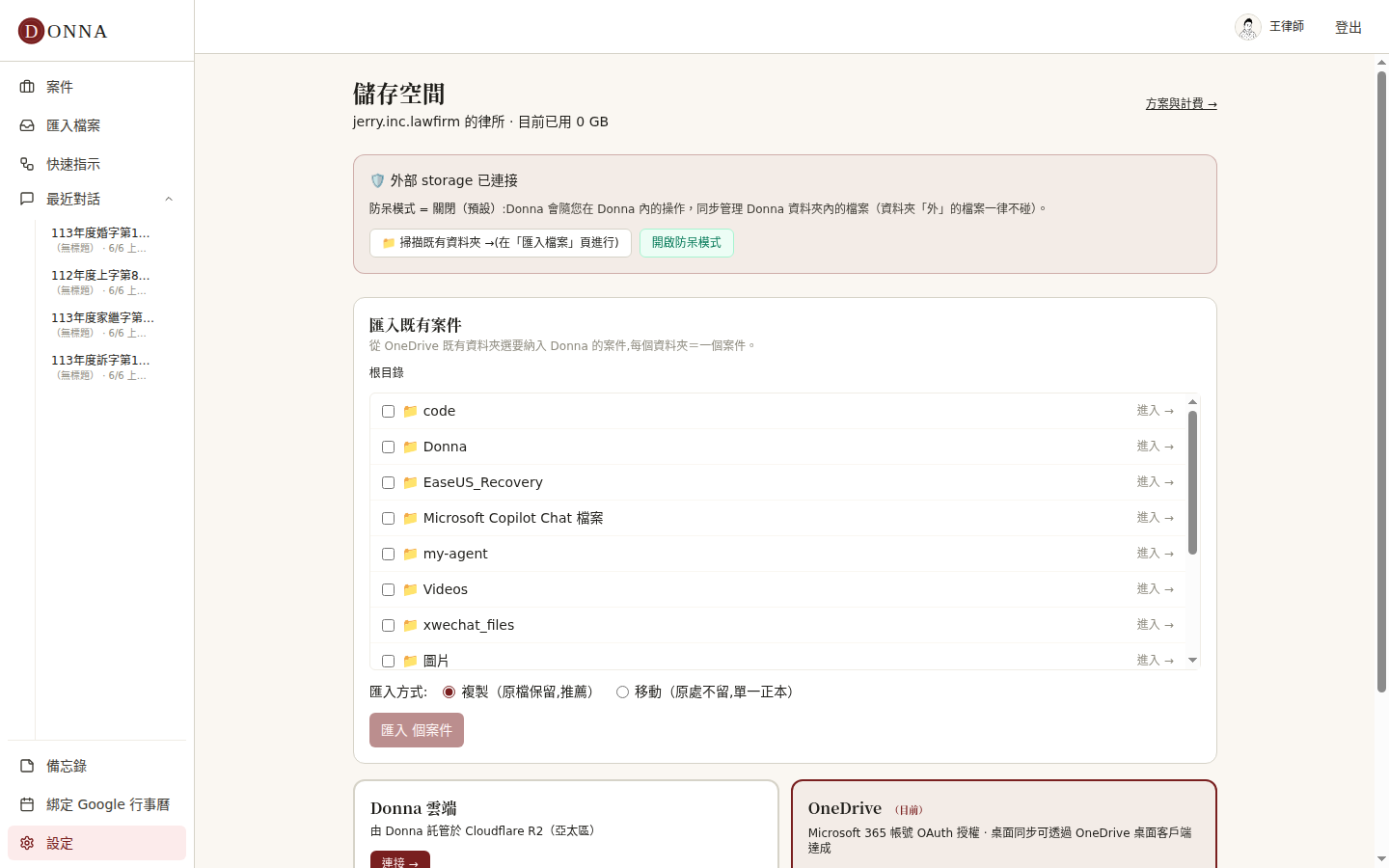This screenshot has width=1389, height=868.
Task: Click the folder list scrollbar thumb
Action: [x=1192, y=482]
